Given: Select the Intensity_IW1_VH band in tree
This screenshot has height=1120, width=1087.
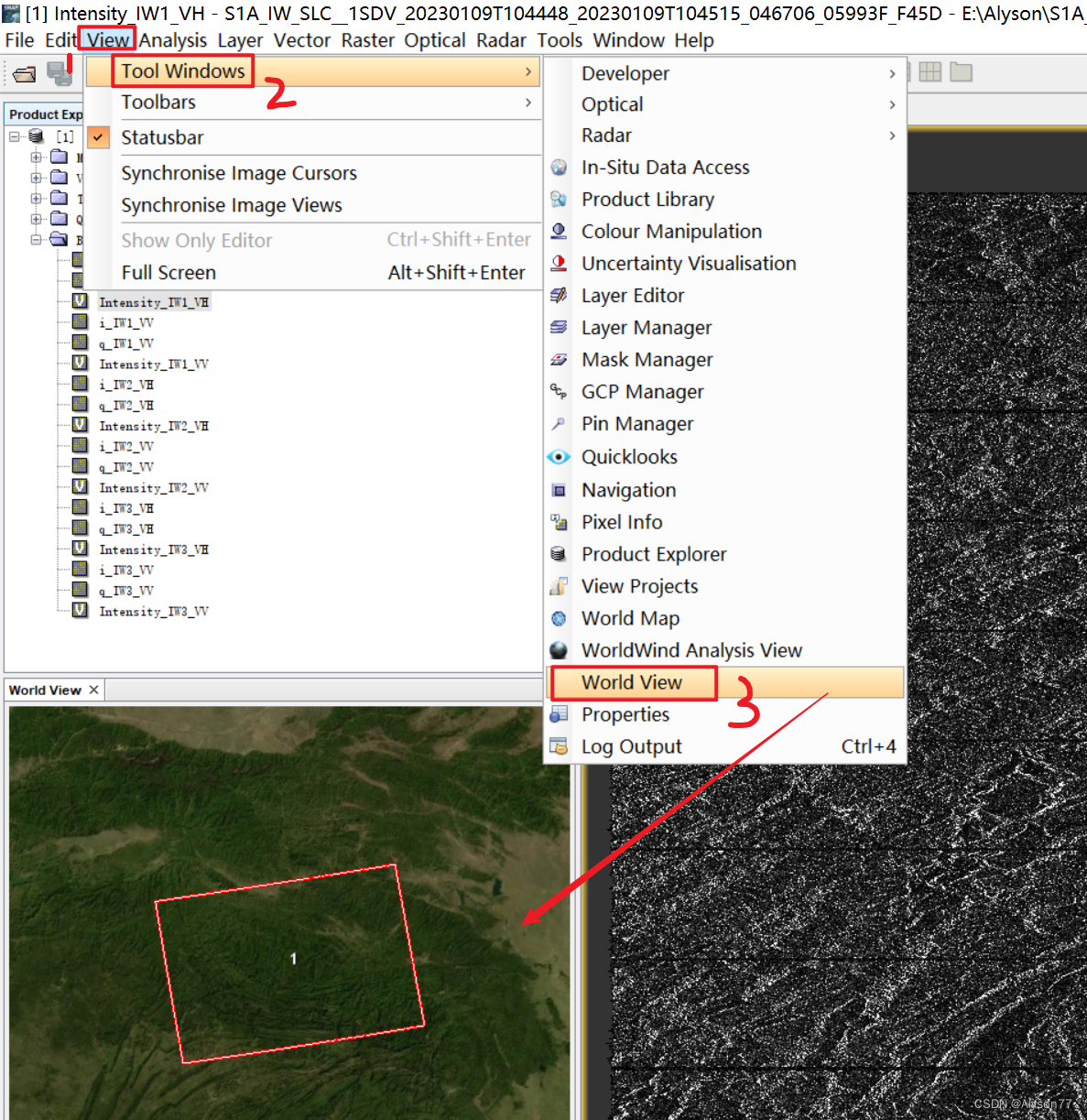Looking at the screenshot, I should point(154,302).
